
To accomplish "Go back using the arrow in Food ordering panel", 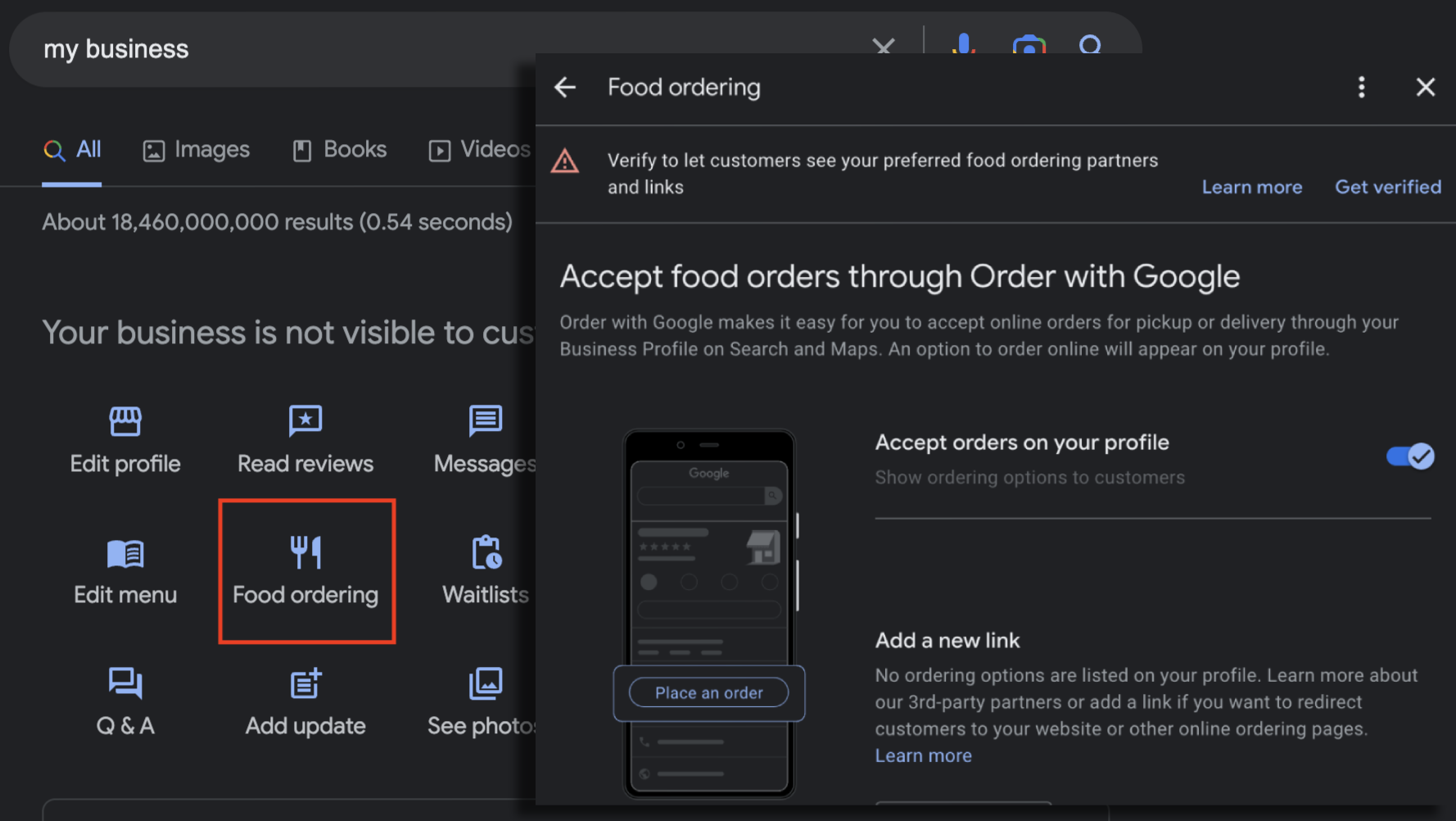I will 565,88.
